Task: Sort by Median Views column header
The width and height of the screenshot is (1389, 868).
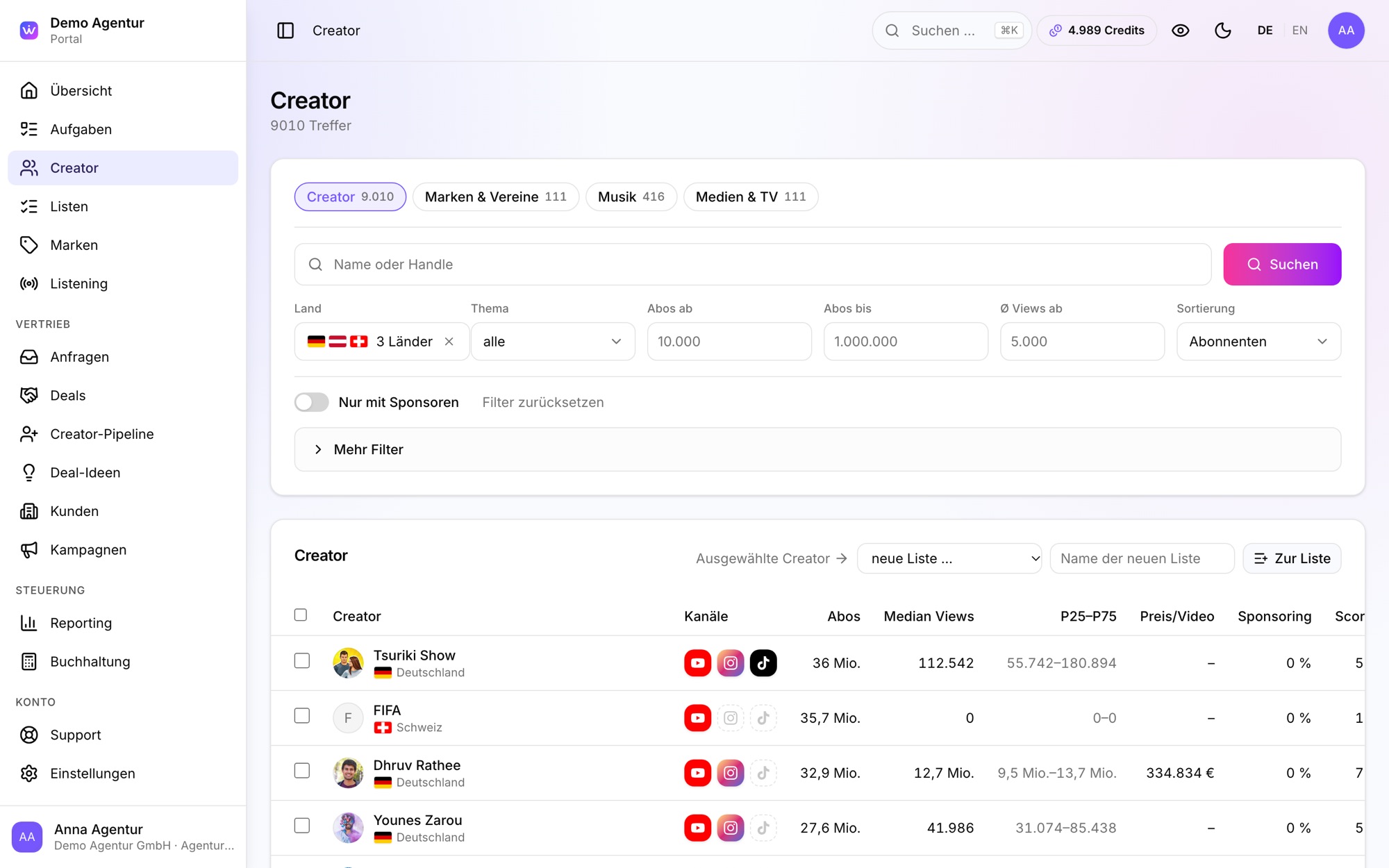Action: tap(929, 617)
